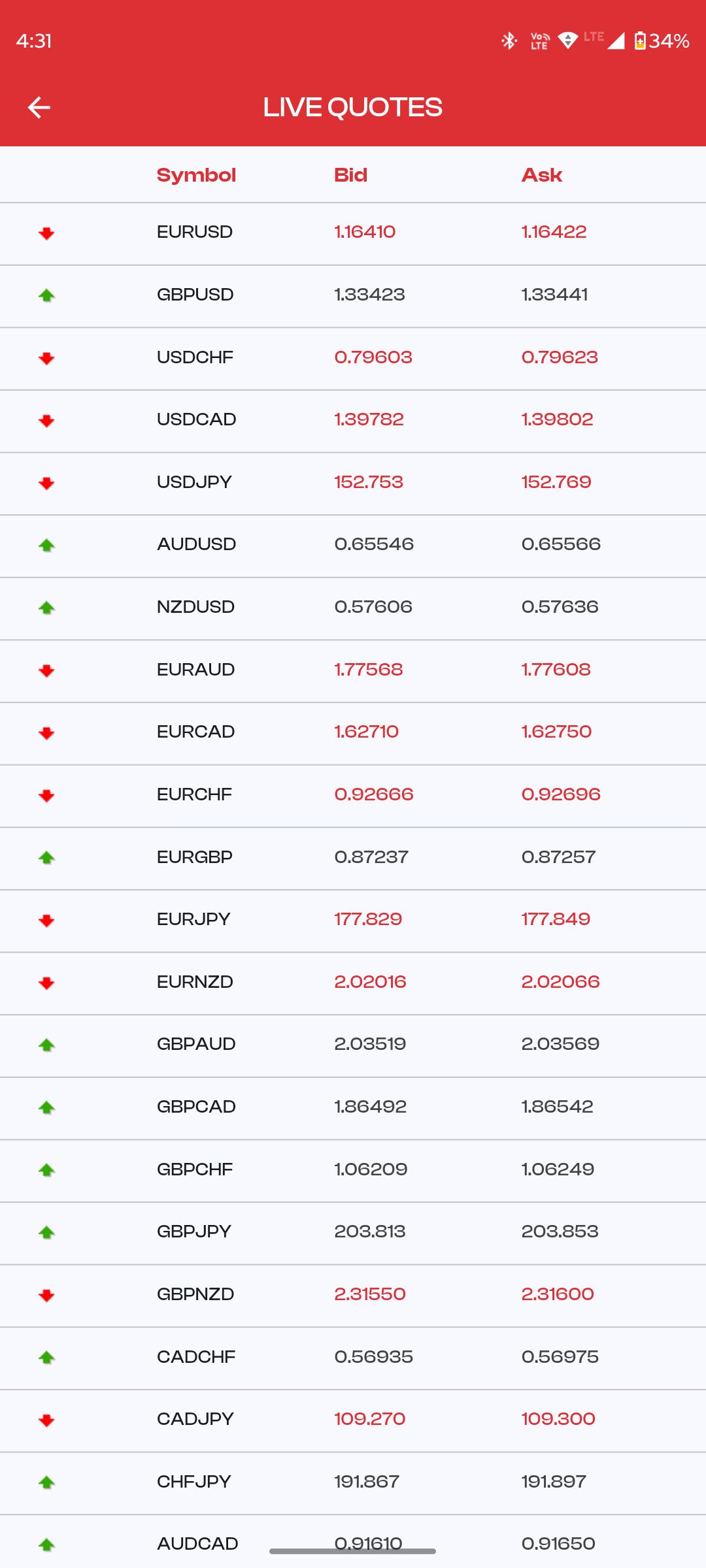The height and width of the screenshot is (1568, 706).
Task: Tap the up arrow next to AUDUSD
Action: tap(46, 545)
